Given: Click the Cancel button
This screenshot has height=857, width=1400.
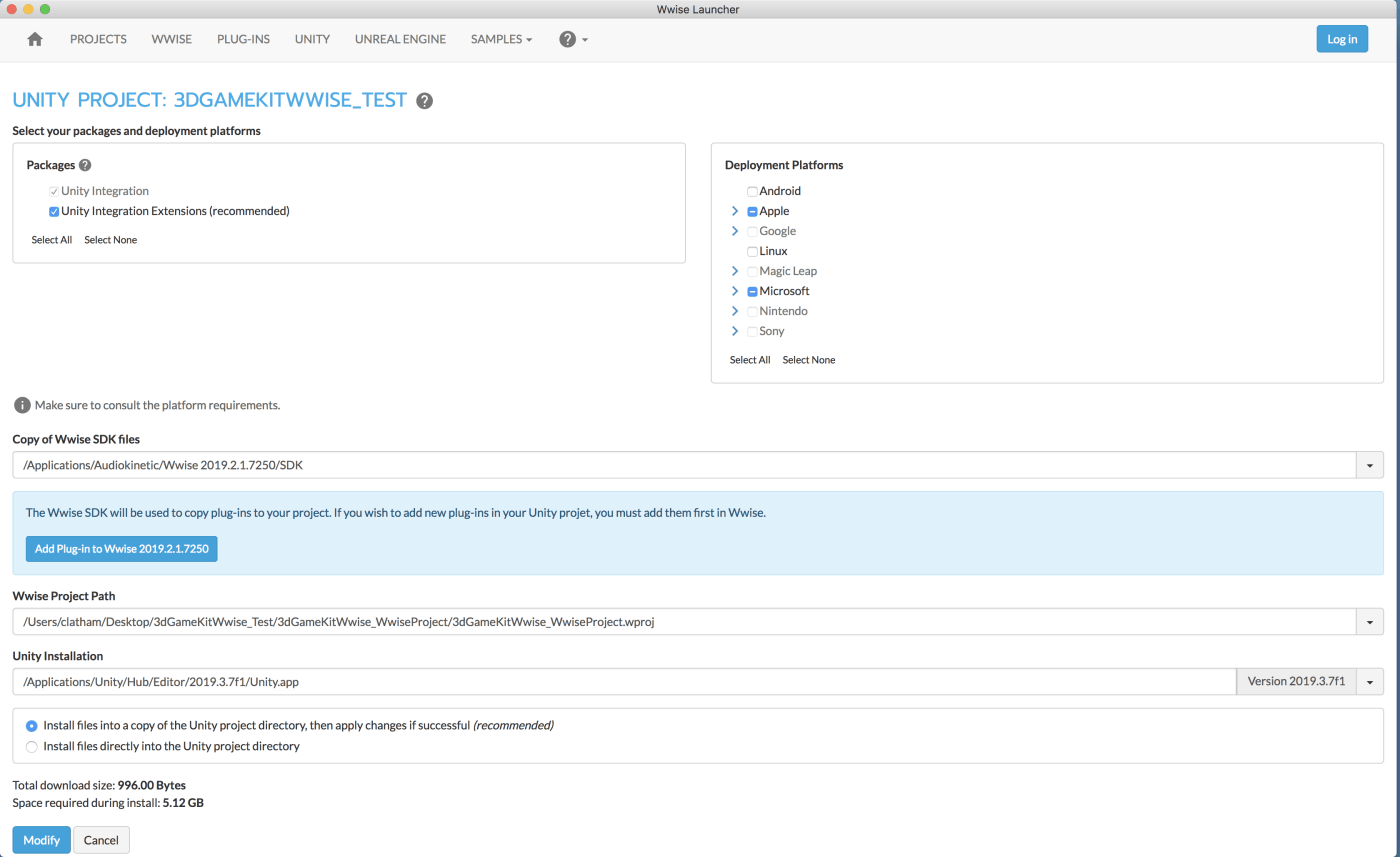Looking at the screenshot, I should point(102,840).
